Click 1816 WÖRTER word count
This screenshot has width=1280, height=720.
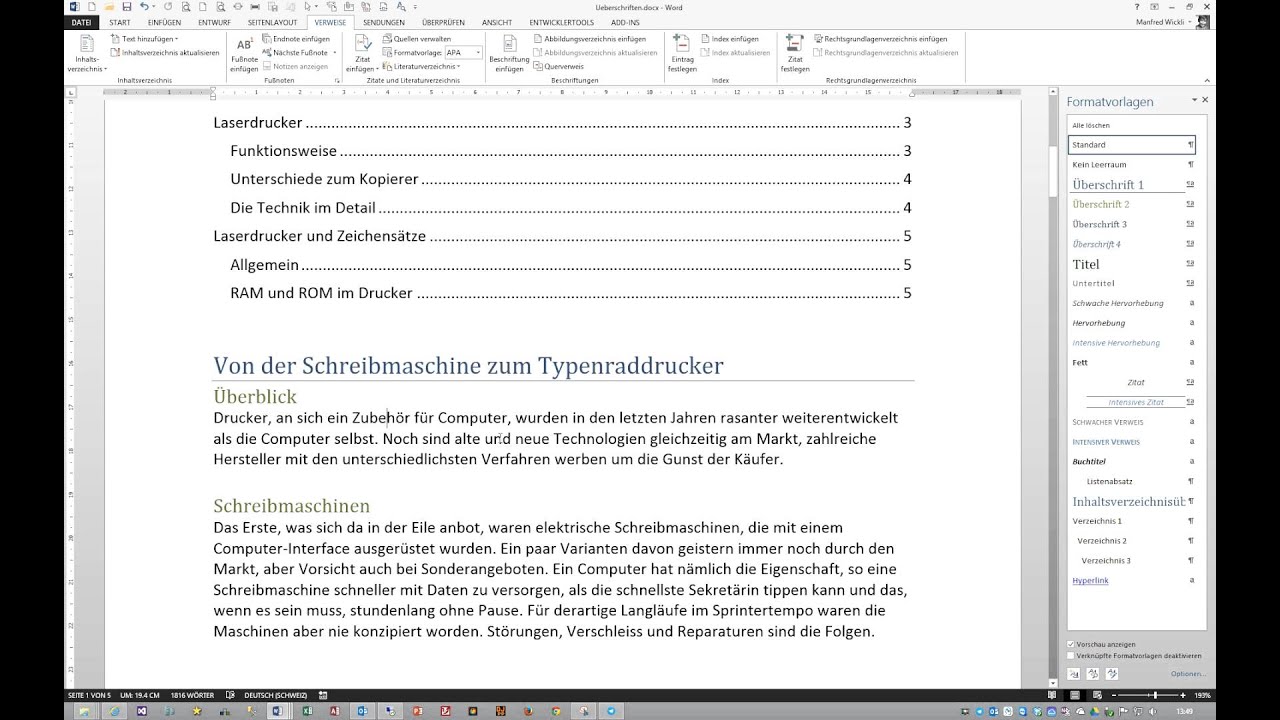(x=192, y=694)
